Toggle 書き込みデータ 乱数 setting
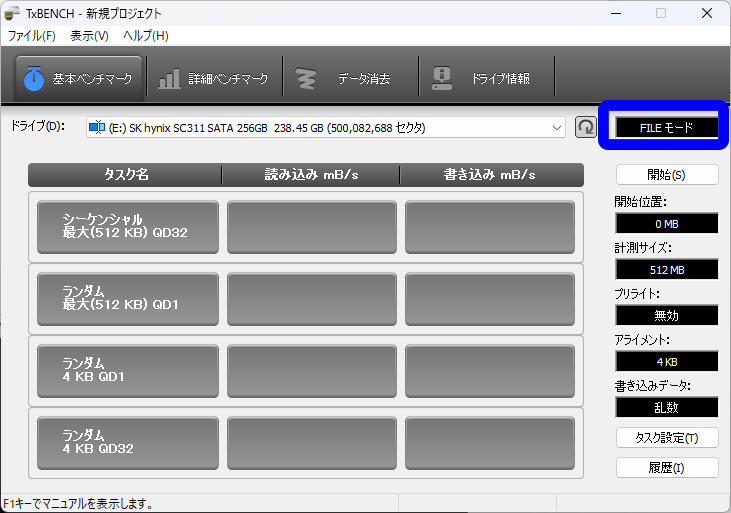Screen dimensions: 731x513 point(666,407)
